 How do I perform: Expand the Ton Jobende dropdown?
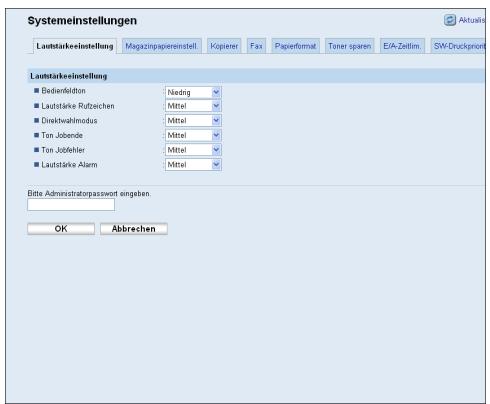(193, 135)
